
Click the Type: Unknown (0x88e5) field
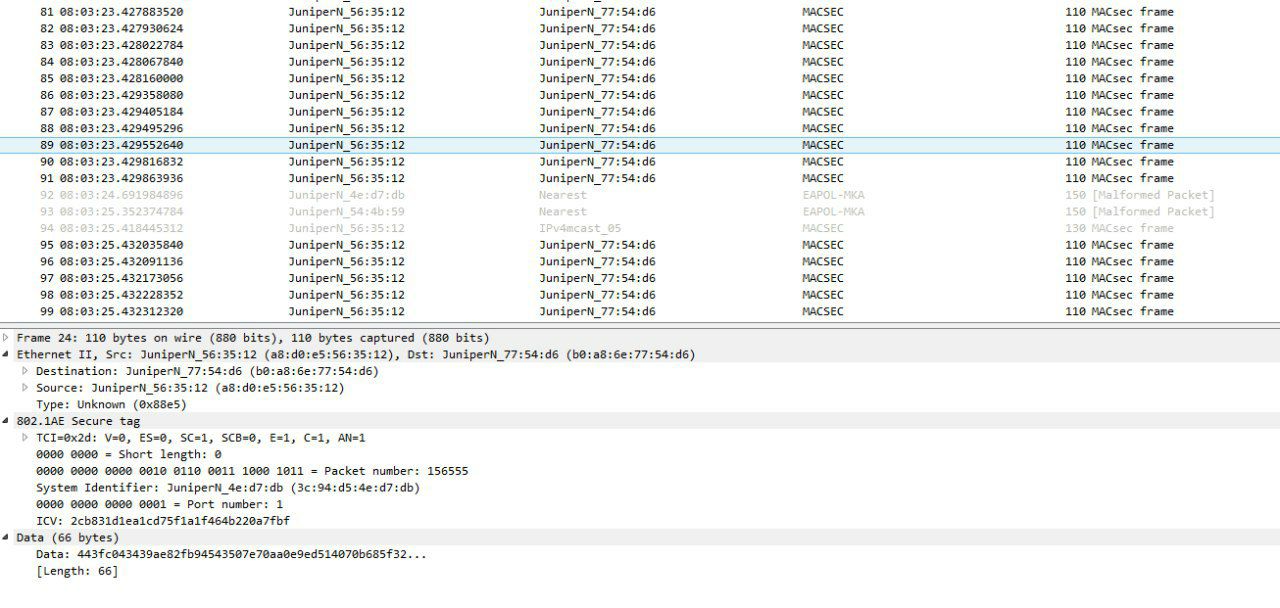(x=111, y=405)
